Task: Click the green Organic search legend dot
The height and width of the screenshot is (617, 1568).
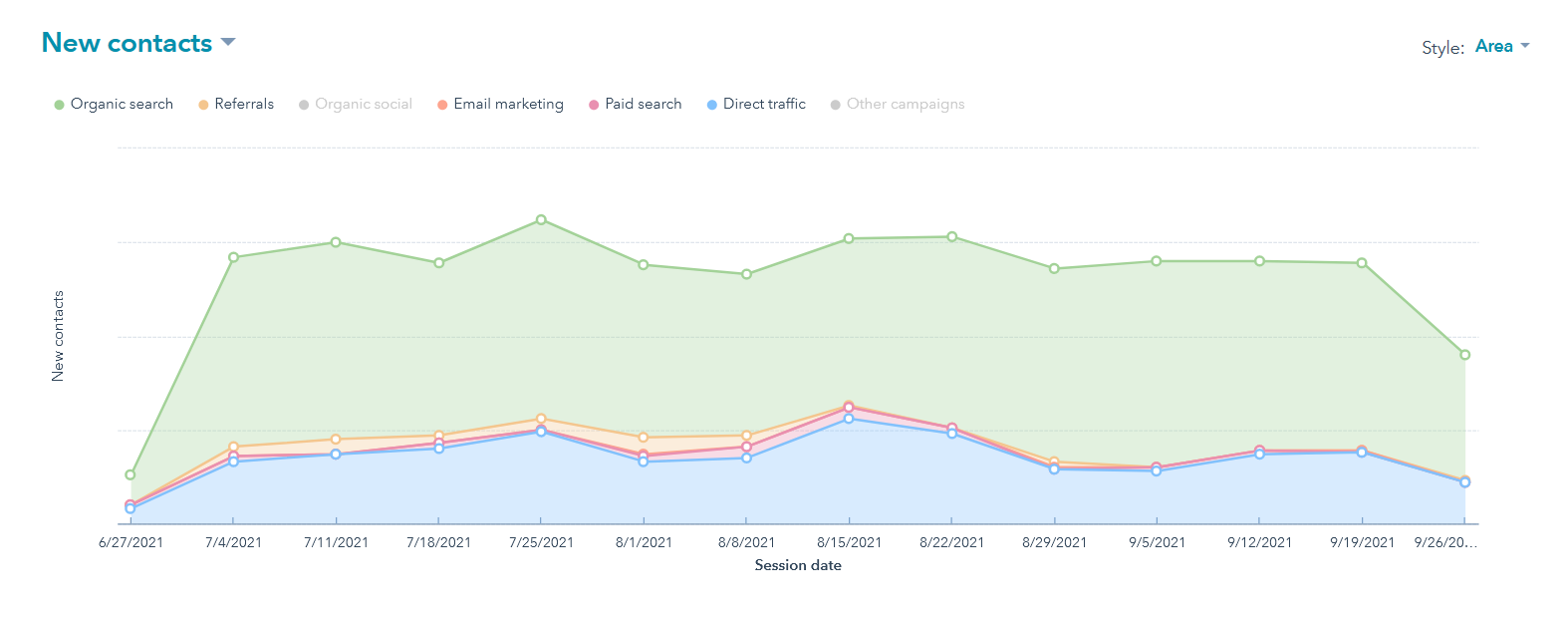Action: pos(60,105)
